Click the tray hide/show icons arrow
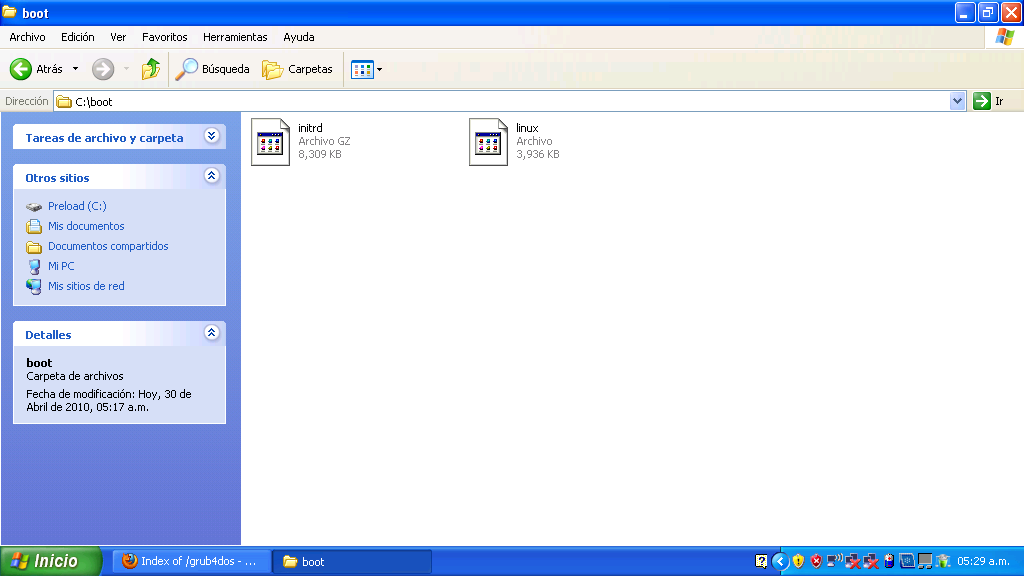The width and height of the screenshot is (1024, 576). point(780,562)
